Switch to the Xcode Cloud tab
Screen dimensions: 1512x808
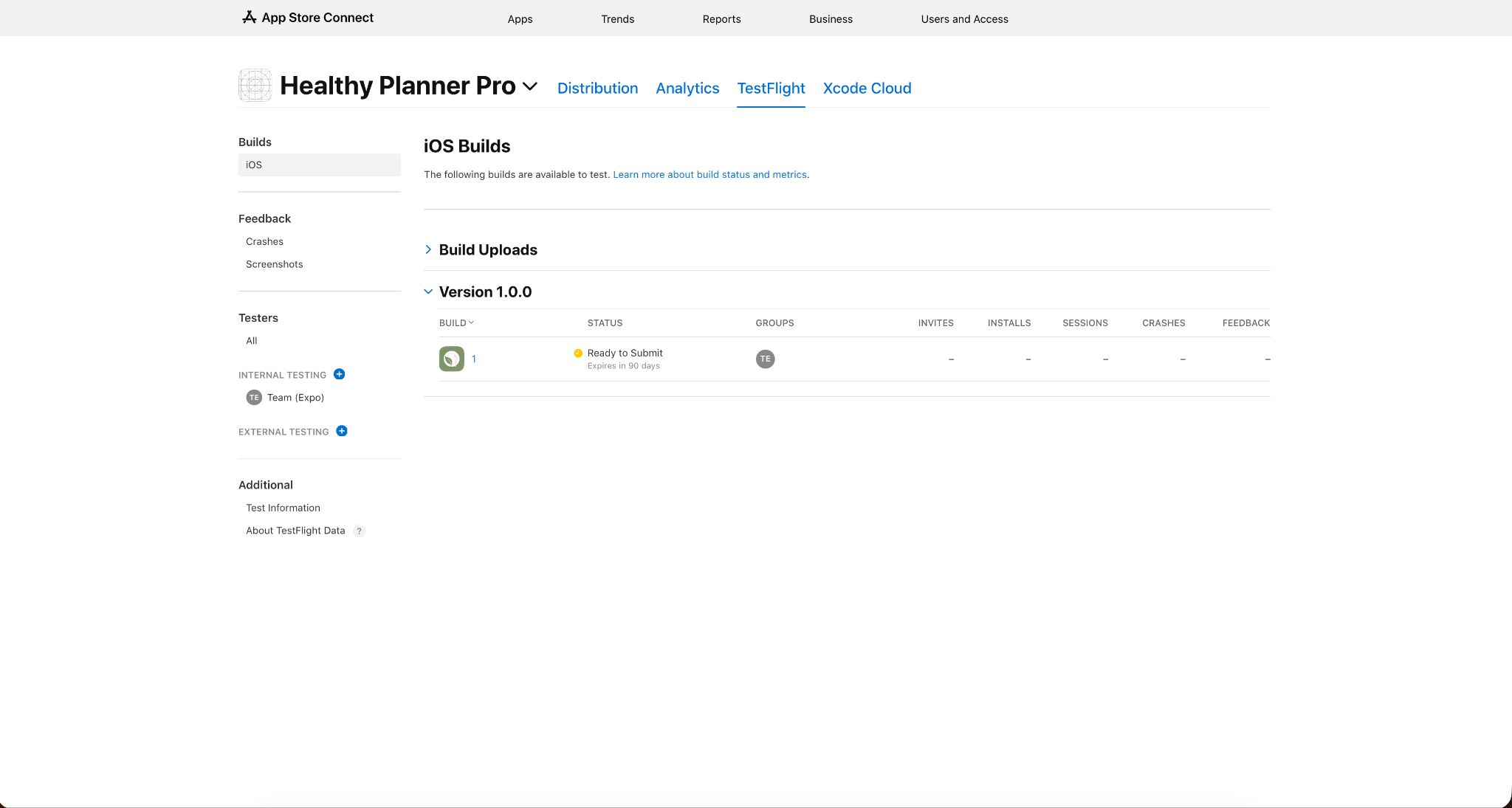coord(867,88)
